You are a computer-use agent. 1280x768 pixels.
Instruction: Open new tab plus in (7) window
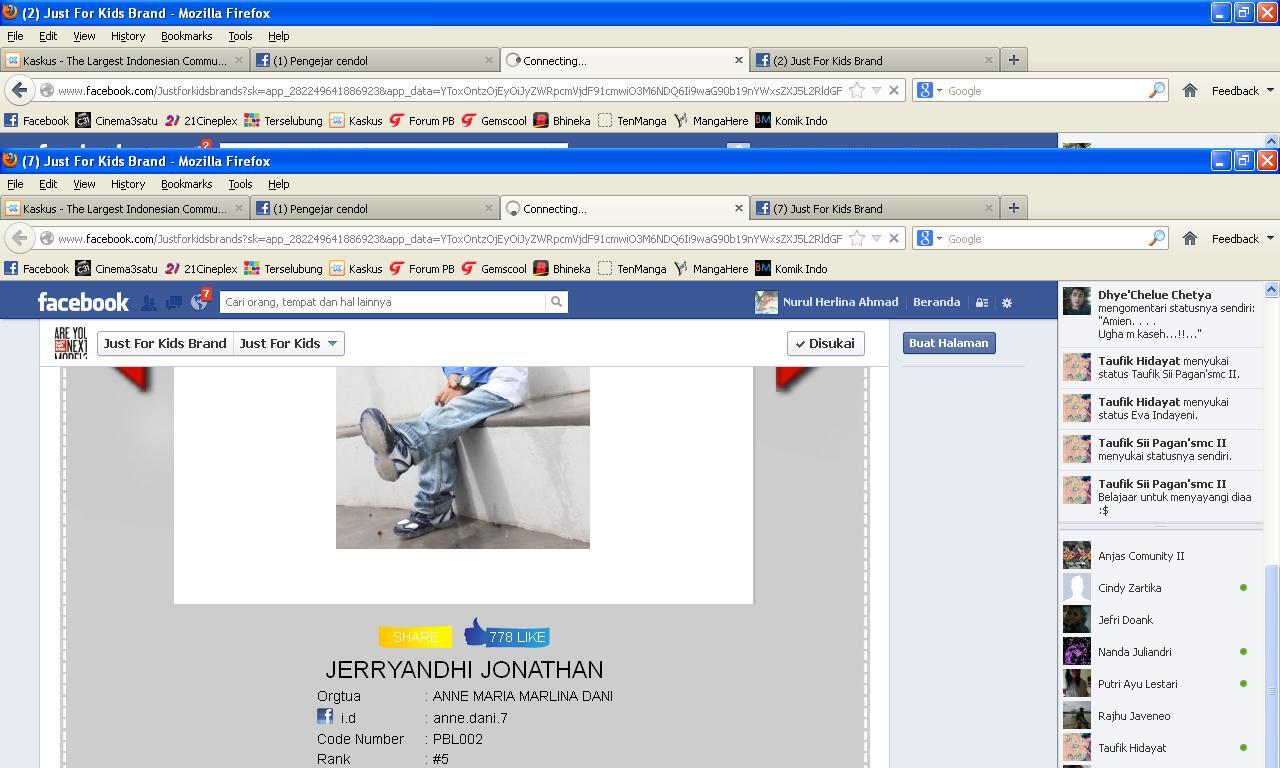(1013, 208)
